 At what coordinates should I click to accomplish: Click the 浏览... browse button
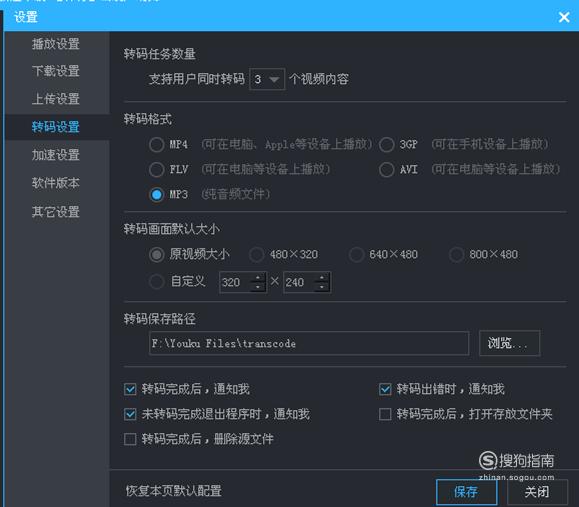[x=510, y=343]
